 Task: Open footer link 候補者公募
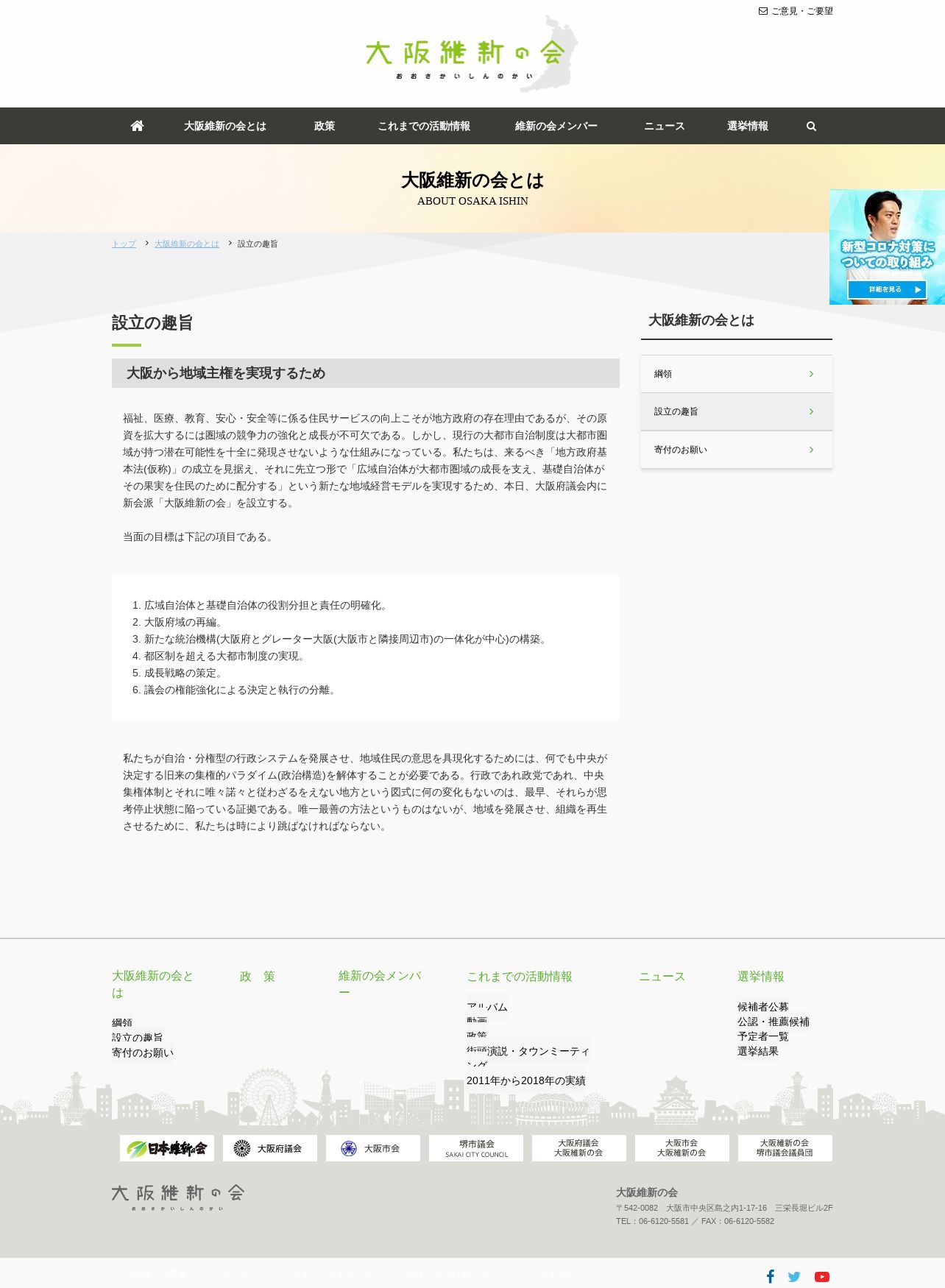pos(763,1007)
